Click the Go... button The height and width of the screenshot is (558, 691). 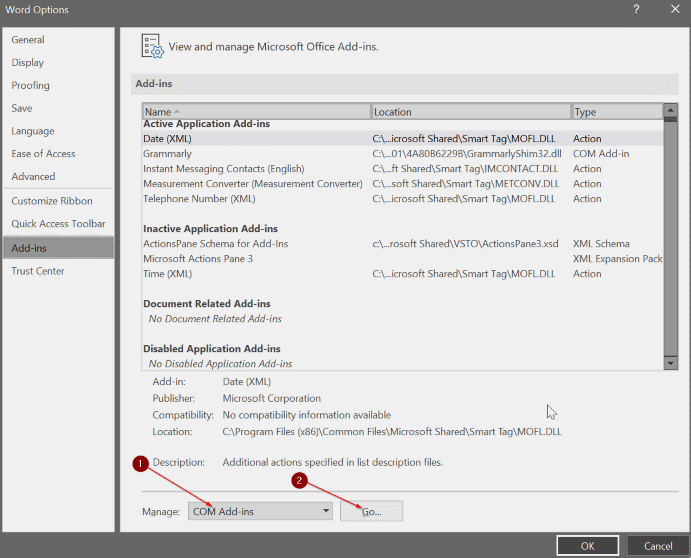pos(371,511)
